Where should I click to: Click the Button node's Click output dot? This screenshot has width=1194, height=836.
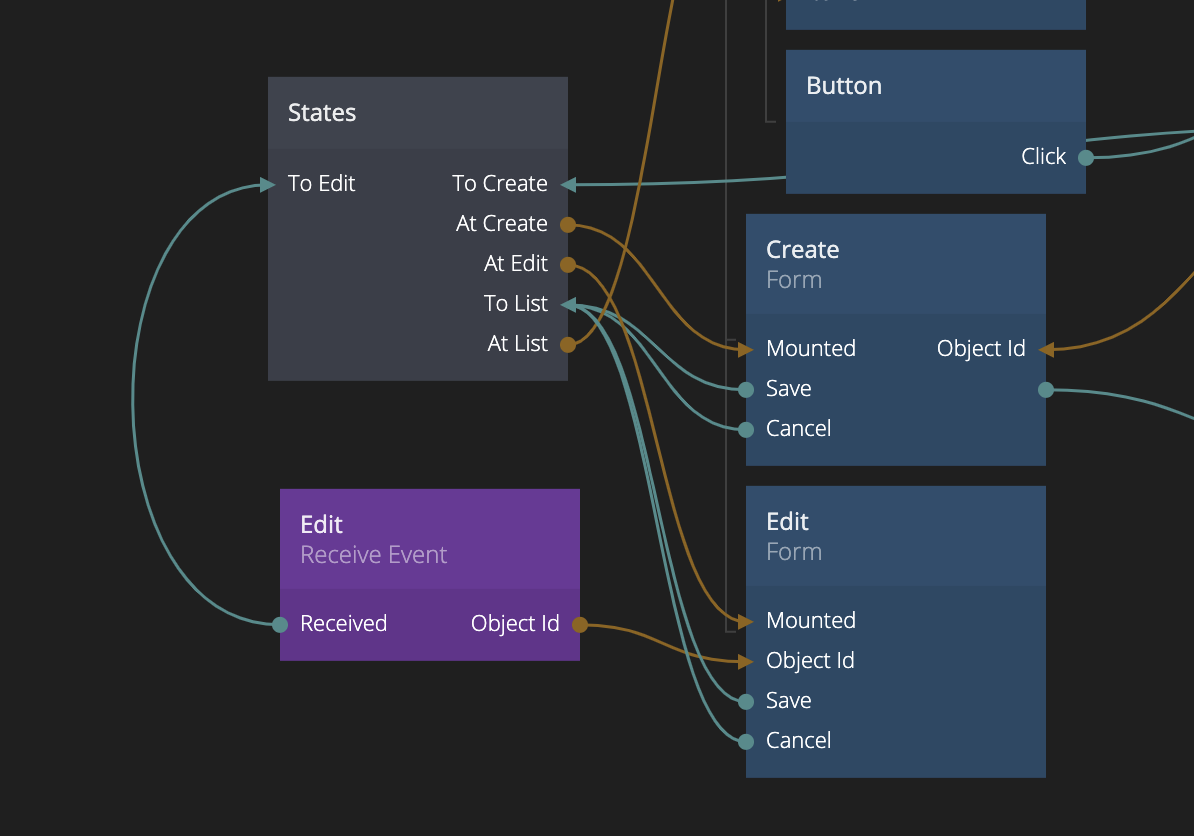point(1086,157)
